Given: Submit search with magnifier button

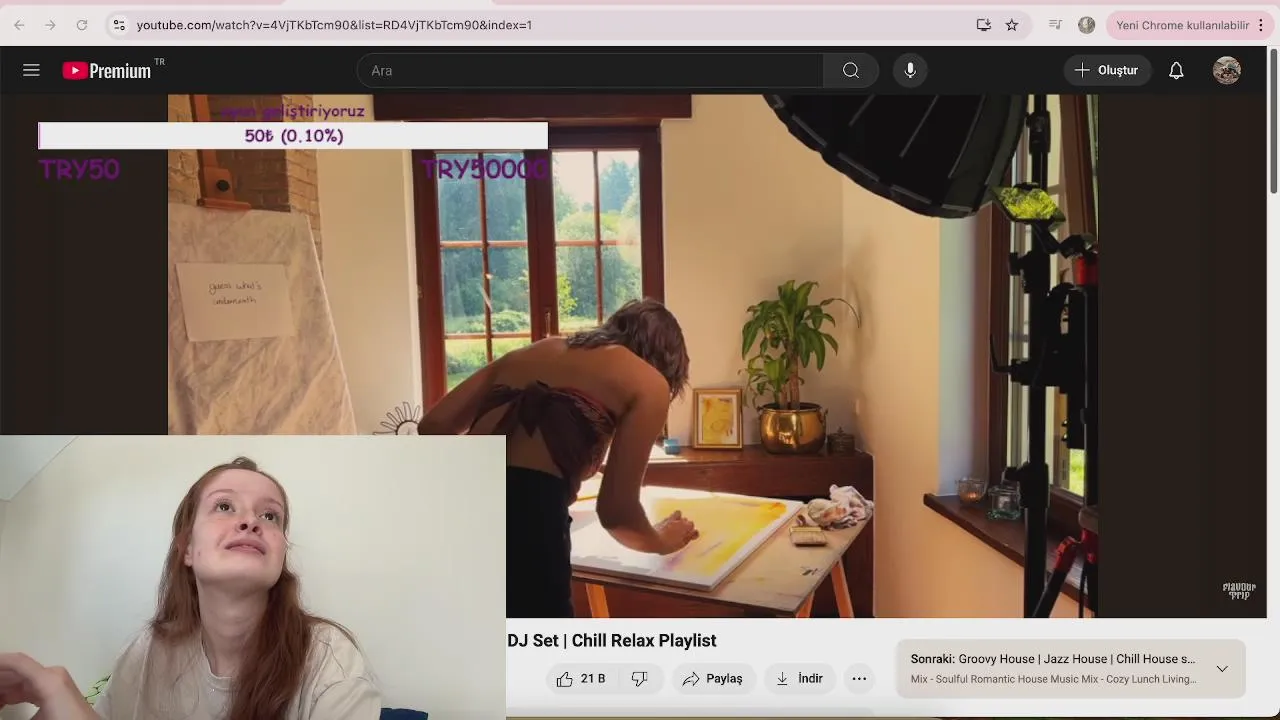Looking at the screenshot, I should tap(851, 70).
